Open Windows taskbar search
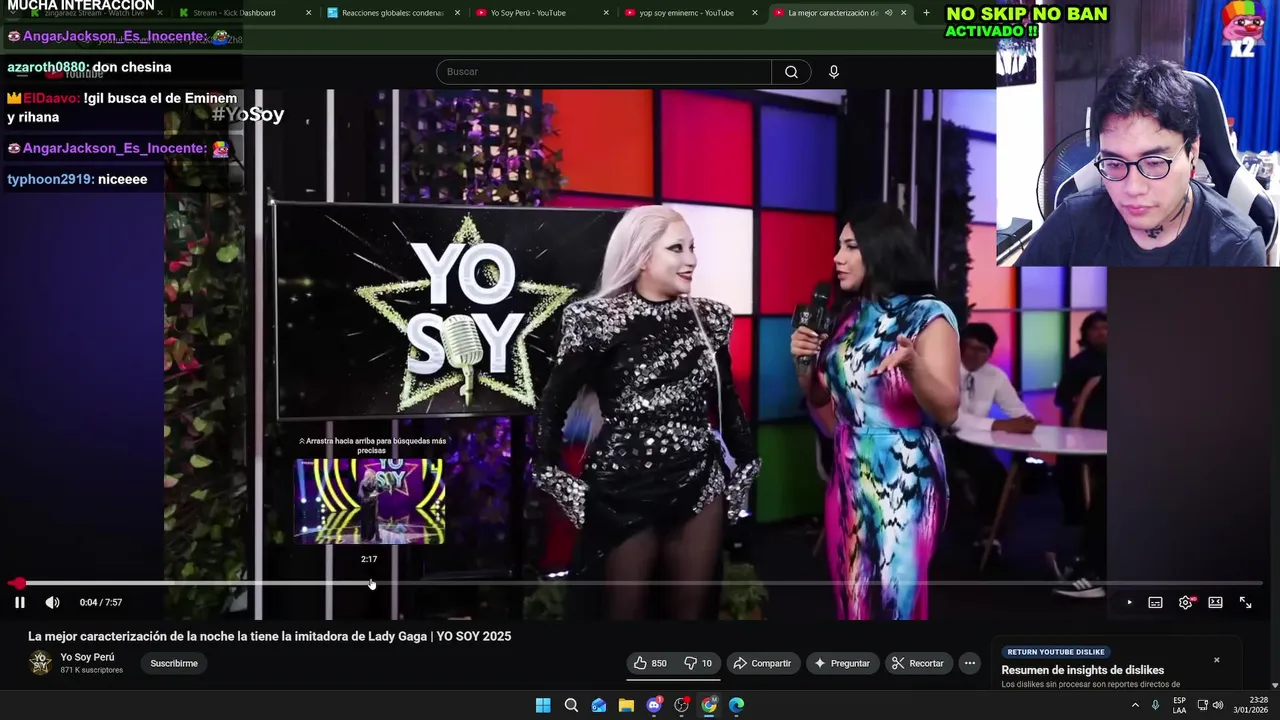Viewport: 1280px width, 720px height. pyautogui.click(x=571, y=705)
